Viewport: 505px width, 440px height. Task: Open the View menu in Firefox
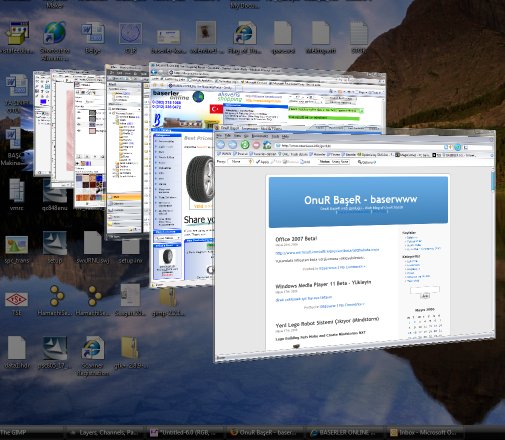click(237, 135)
